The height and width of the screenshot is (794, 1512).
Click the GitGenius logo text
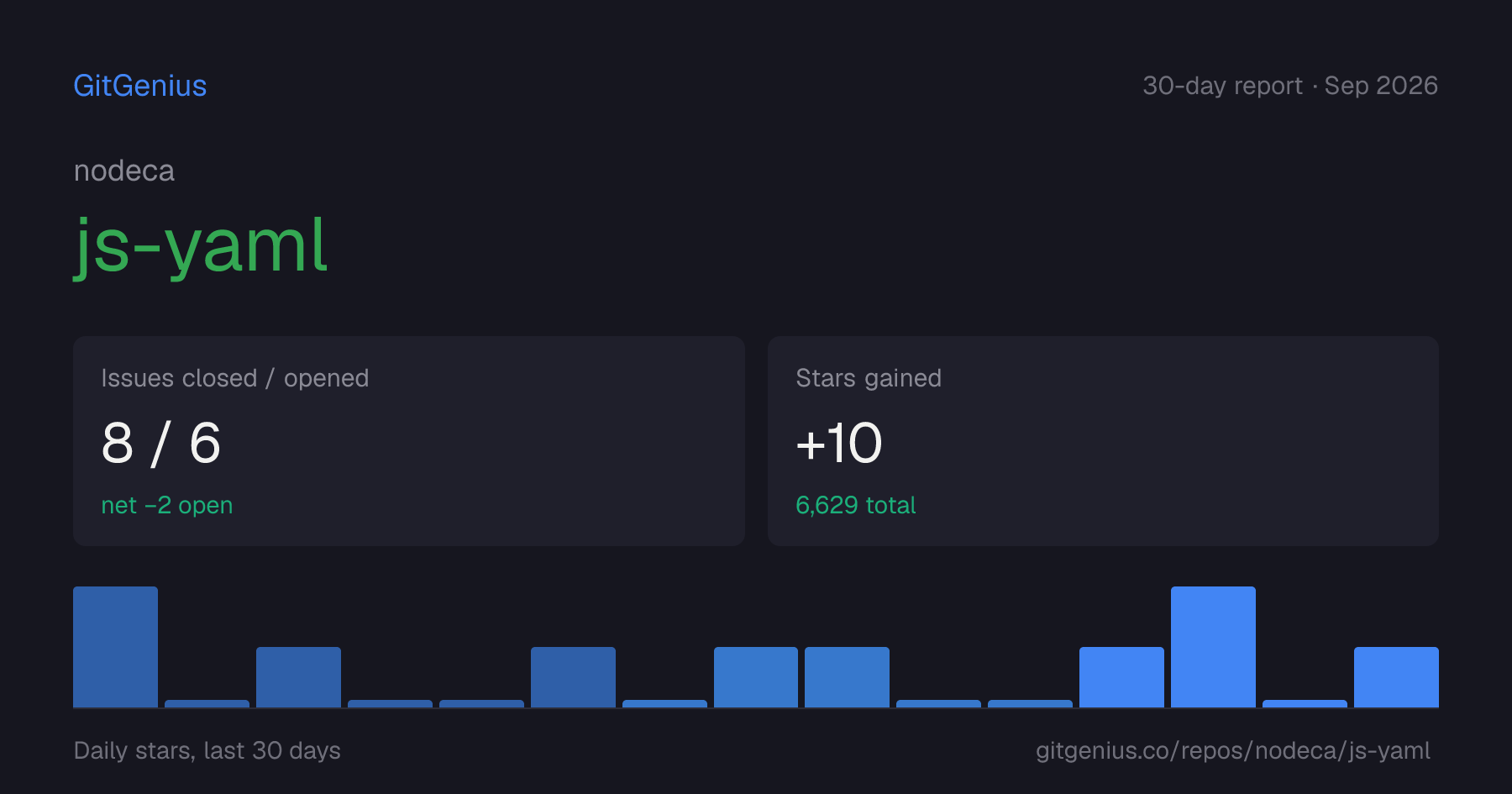point(140,86)
